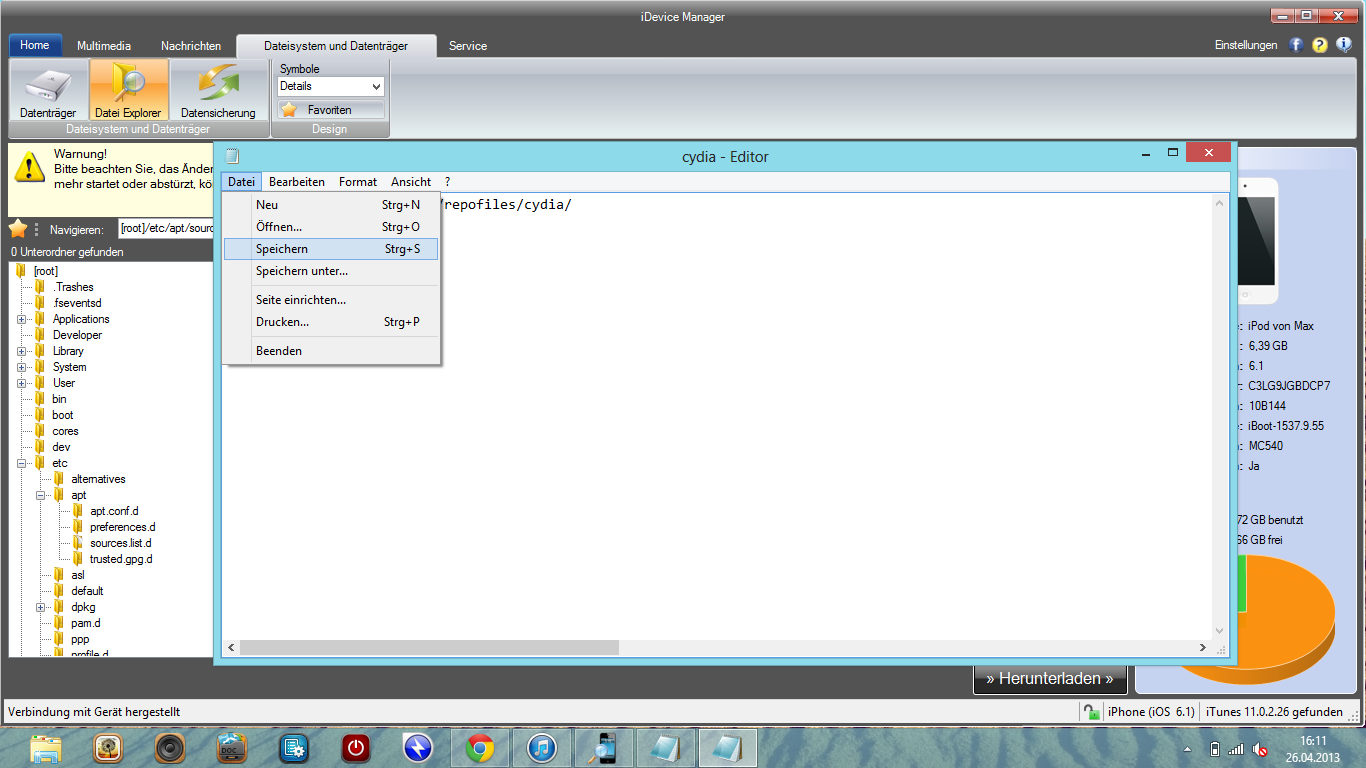Click the blue info icon at top right
The image size is (1366, 768).
1344,45
